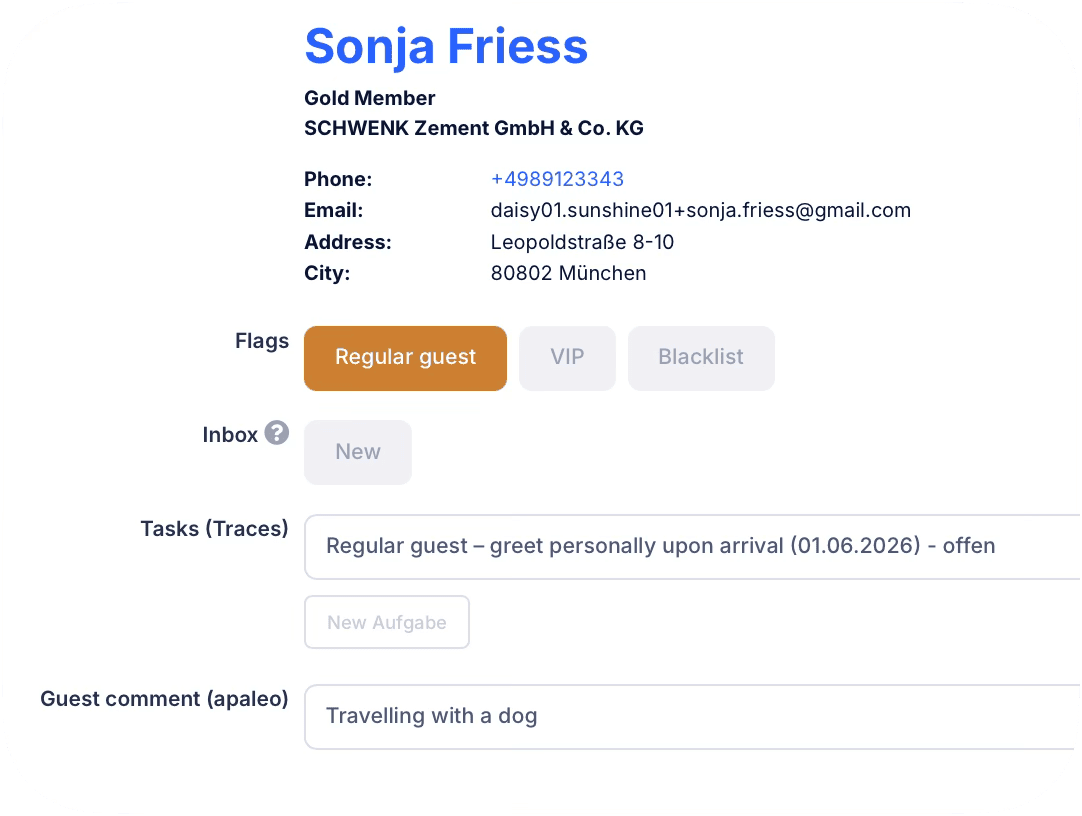
Task: Click the Gold Member status text
Action: 370,98
